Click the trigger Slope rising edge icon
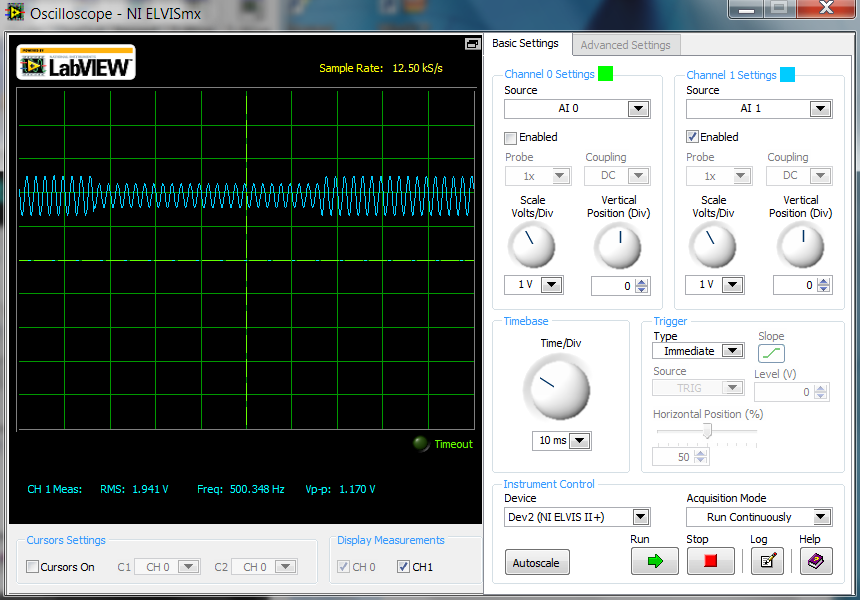Image resolution: width=860 pixels, height=600 pixels. click(771, 353)
